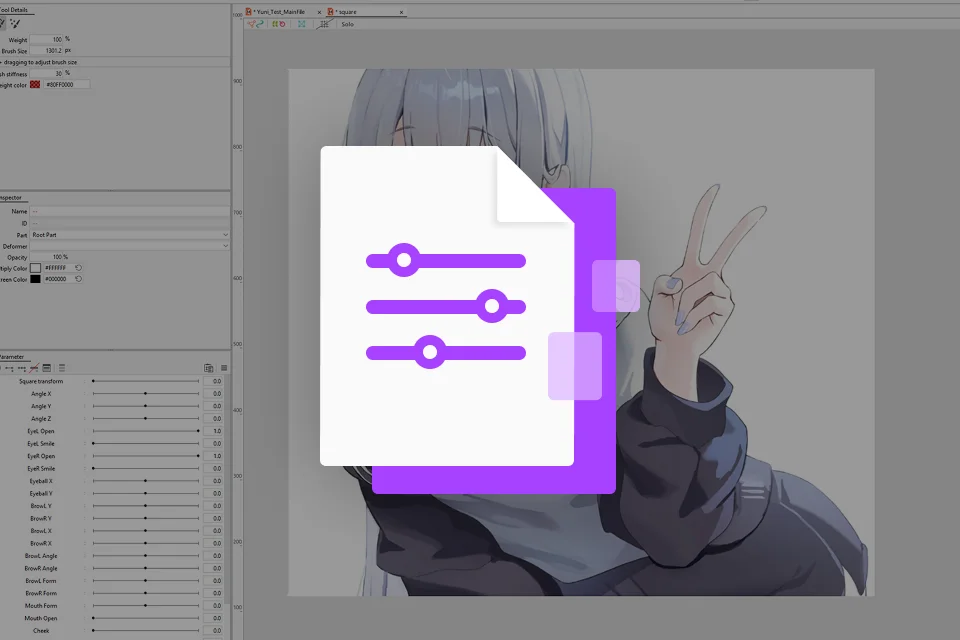Click the Inspector Name field
The width and height of the screenshot is (960, 640).
point(130,211)
